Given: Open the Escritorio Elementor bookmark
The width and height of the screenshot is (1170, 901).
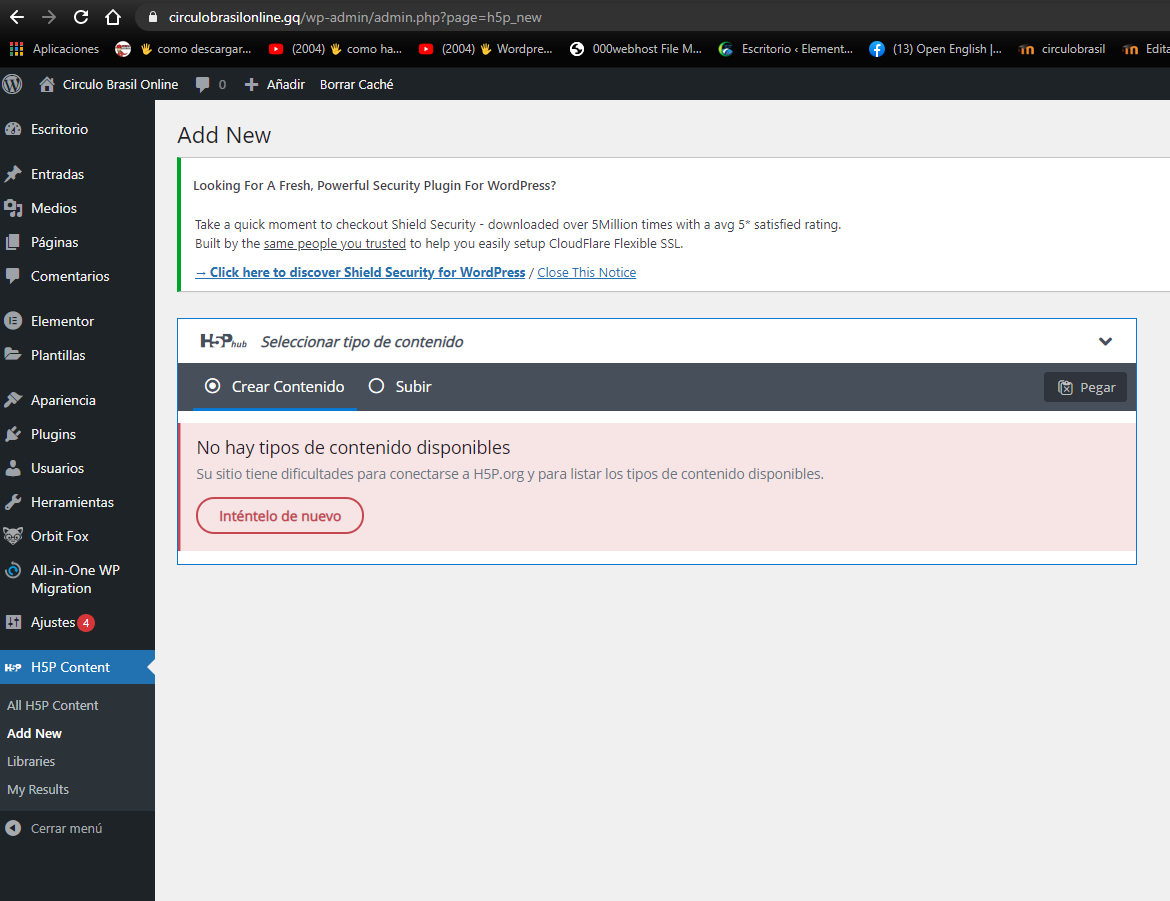Looking at the screenshot, I should (x=786, y=49).
